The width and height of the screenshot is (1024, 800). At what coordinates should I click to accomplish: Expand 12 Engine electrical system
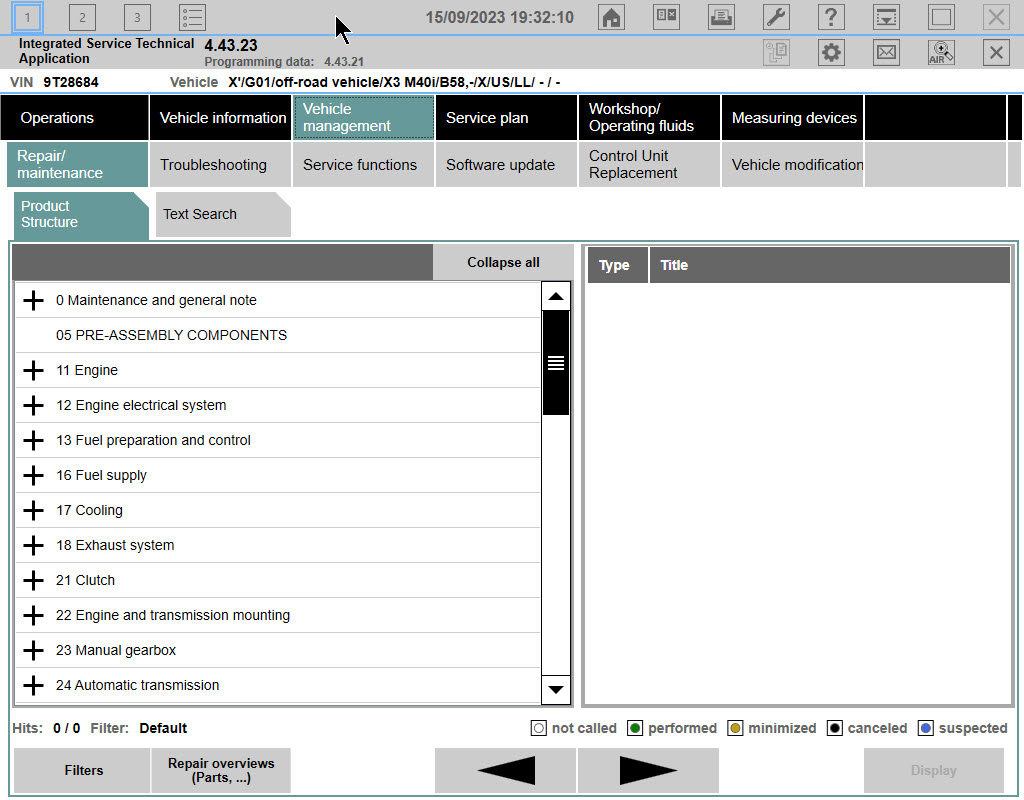33,406
